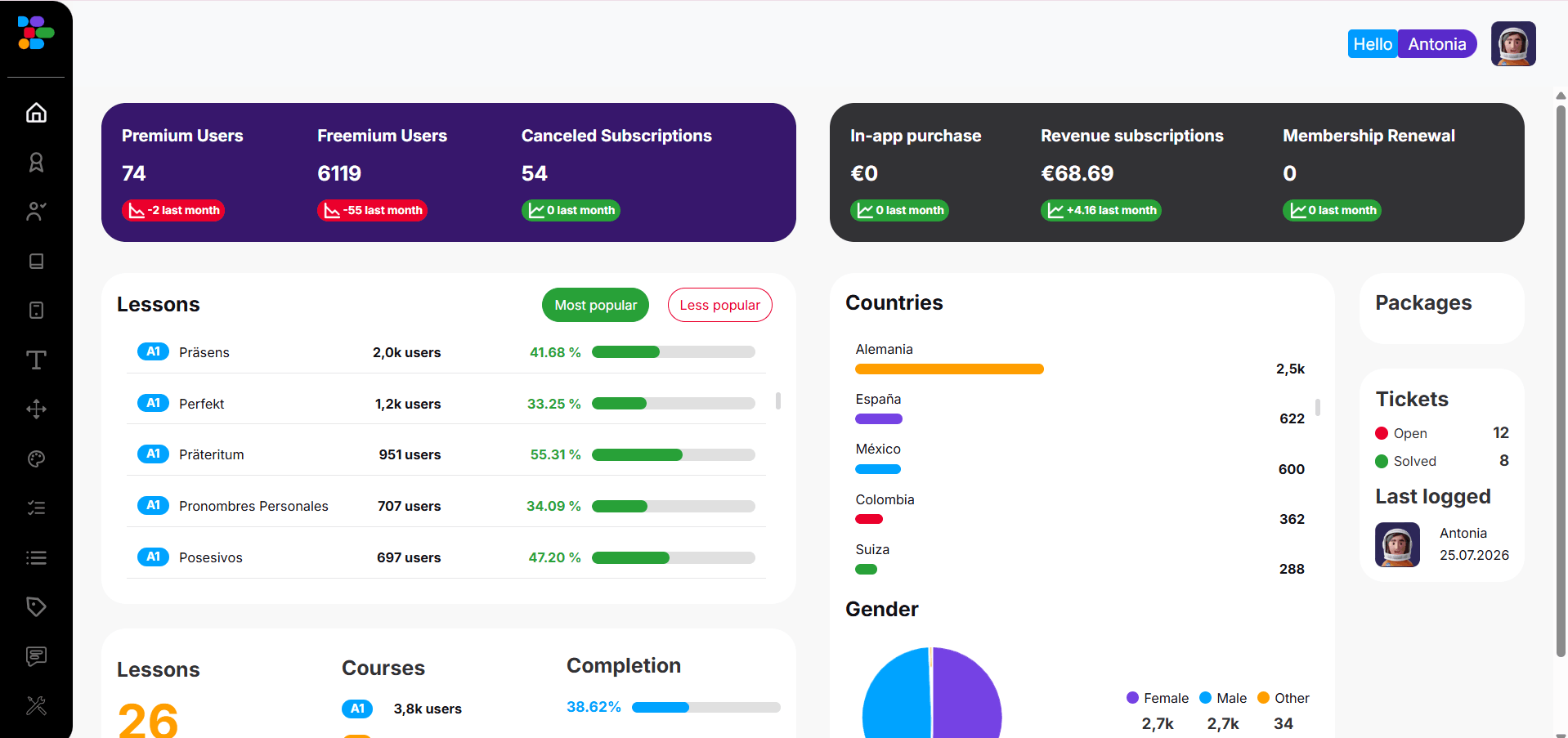
Task: Click the red Colombia country bar
Action: (x=869, y=519)
